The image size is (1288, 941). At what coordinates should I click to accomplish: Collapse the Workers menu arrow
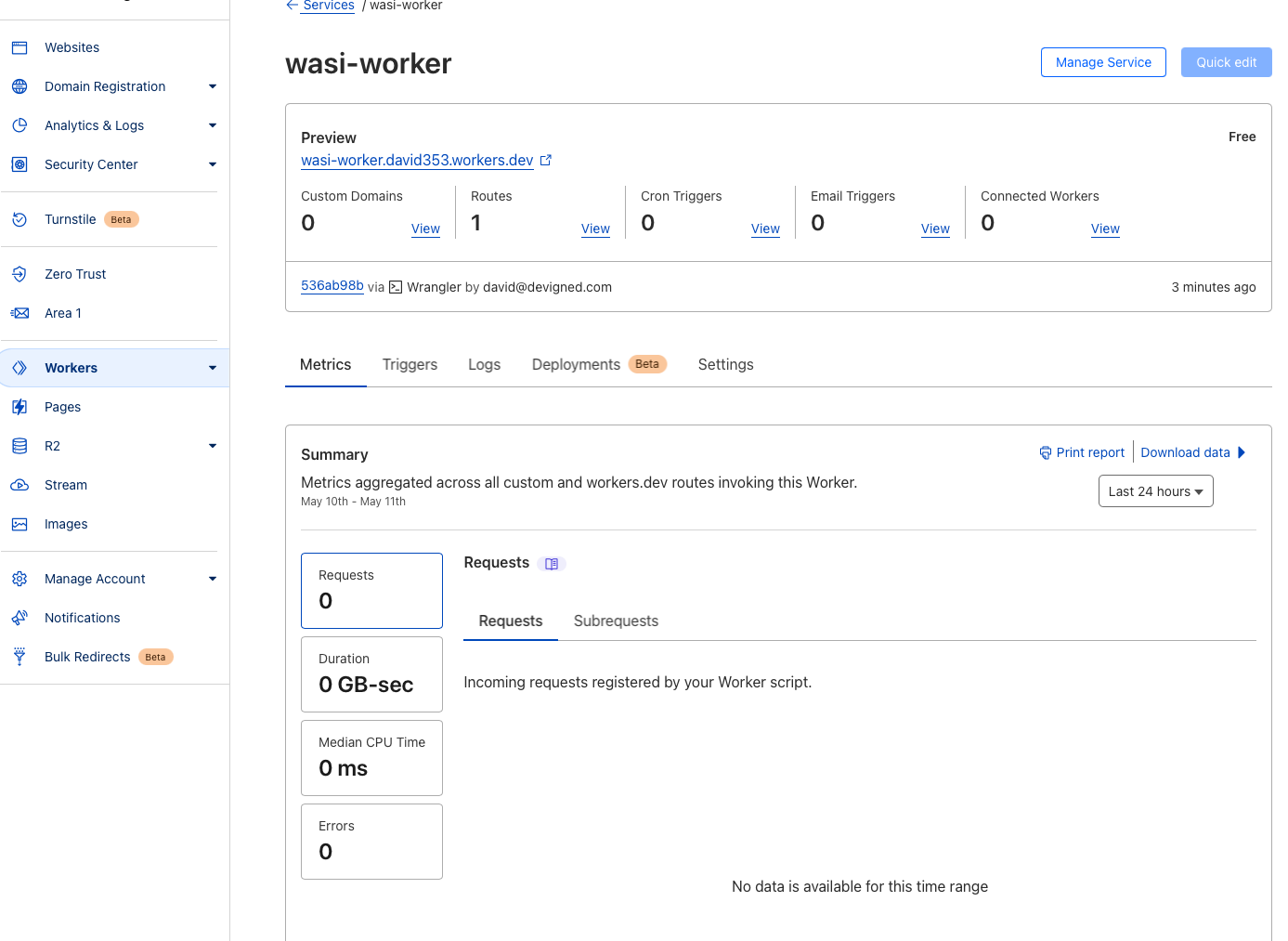213,368
